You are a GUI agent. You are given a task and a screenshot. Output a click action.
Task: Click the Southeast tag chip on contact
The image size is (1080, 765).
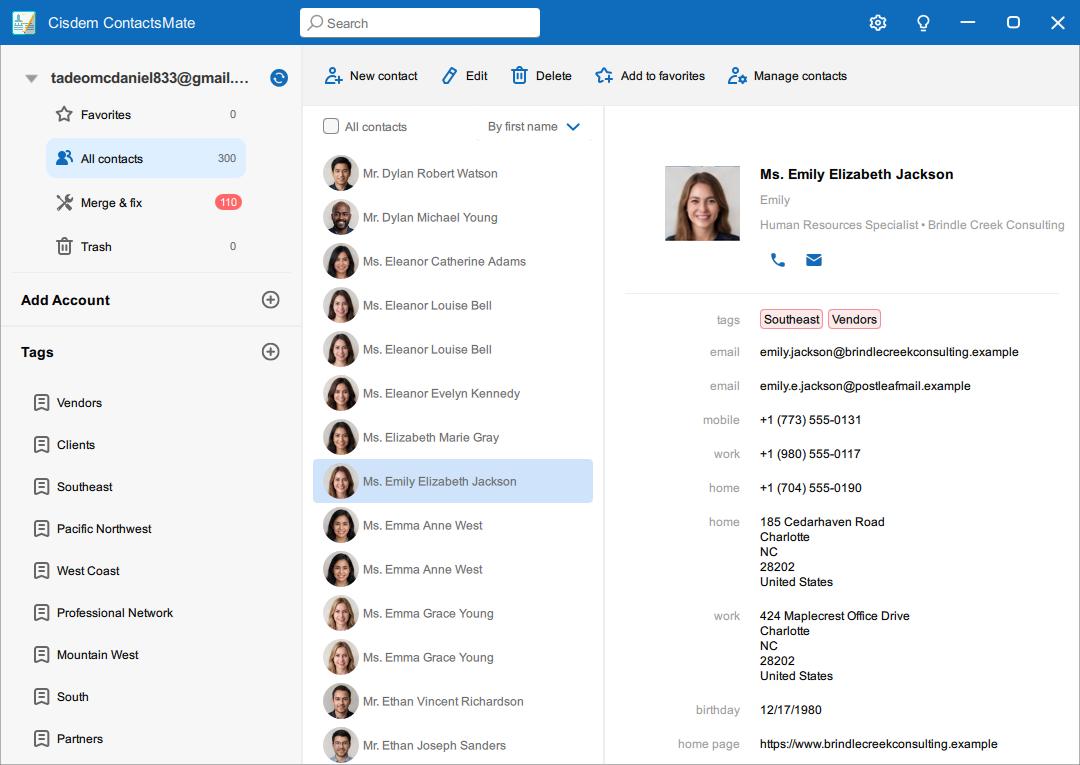point(791,319)
